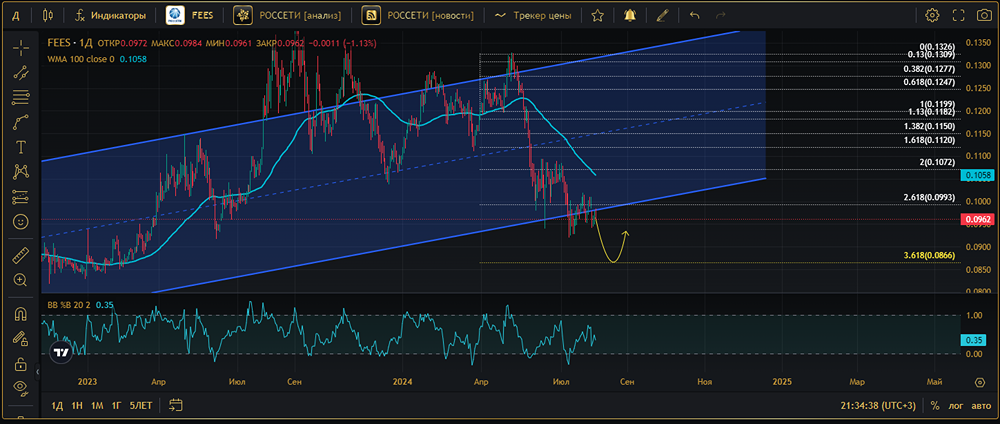Viewport: 1000px width, 424px height.
Task: Collapse the left drawing toolbar arrow
Action: point(38,370)
